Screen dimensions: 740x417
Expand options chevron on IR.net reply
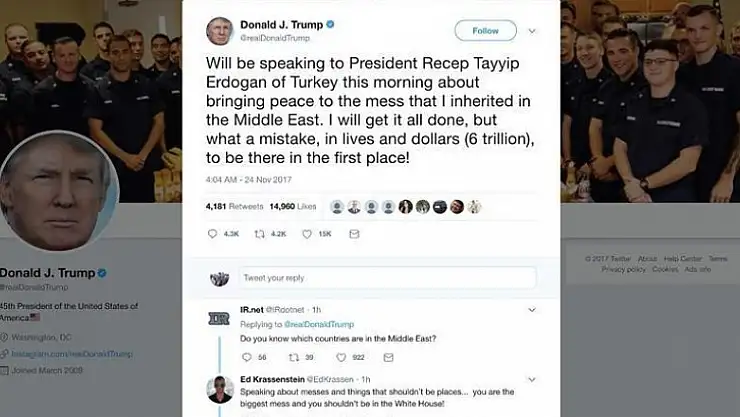[x=532, y=310]
